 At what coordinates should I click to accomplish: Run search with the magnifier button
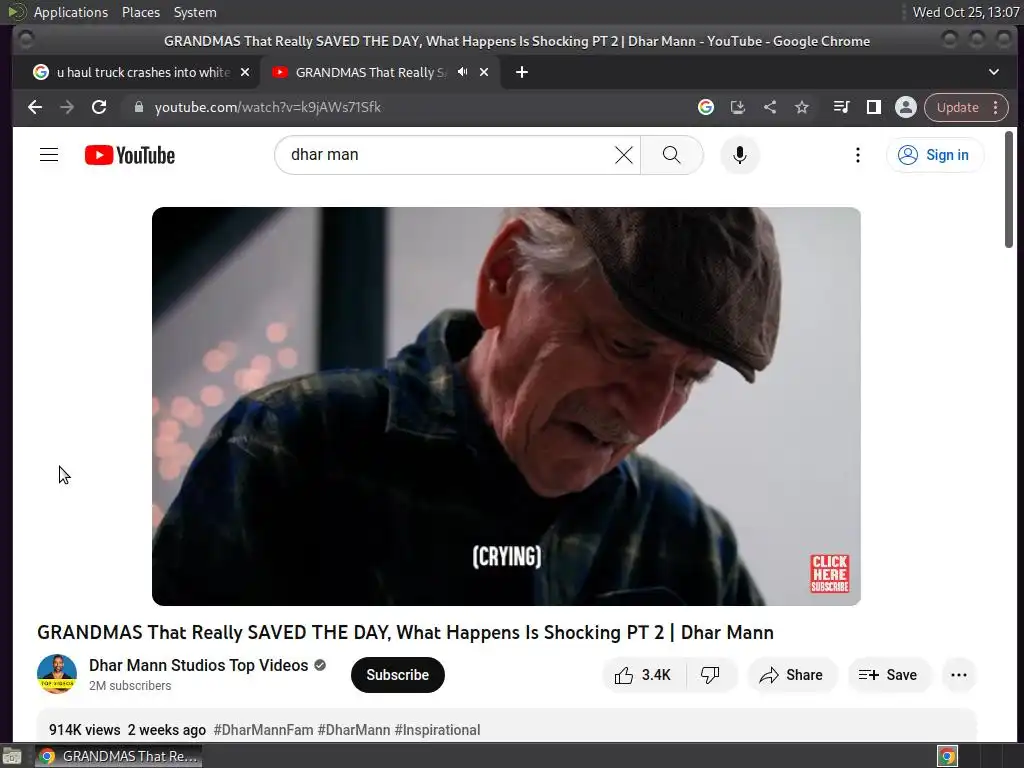click(x=671, y=155)
